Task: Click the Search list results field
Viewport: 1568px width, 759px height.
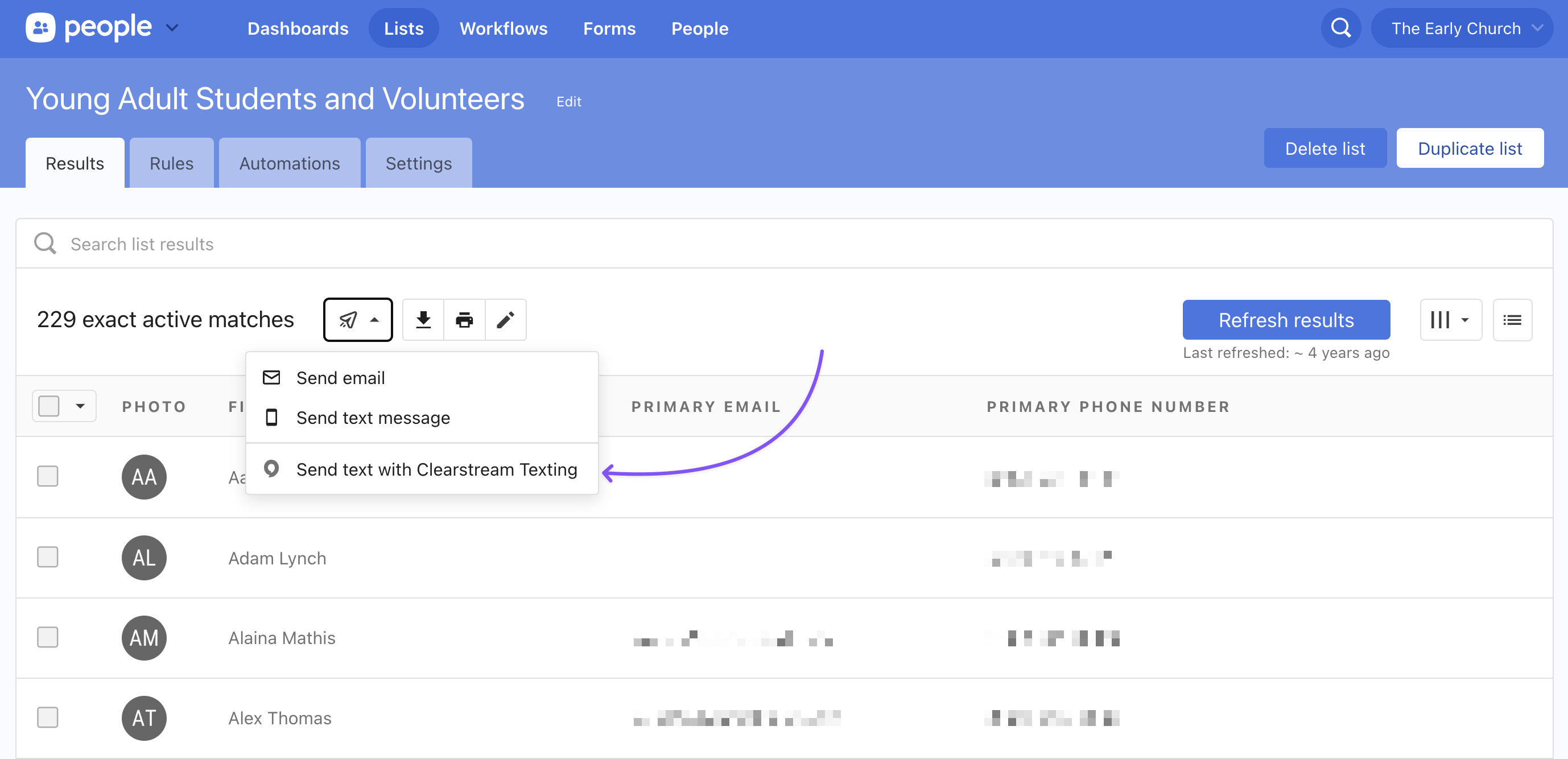Action: point(784,243)
